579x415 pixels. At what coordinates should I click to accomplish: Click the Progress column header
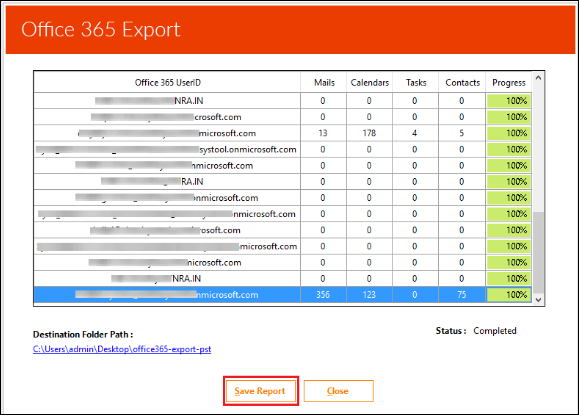coord(509,82)
